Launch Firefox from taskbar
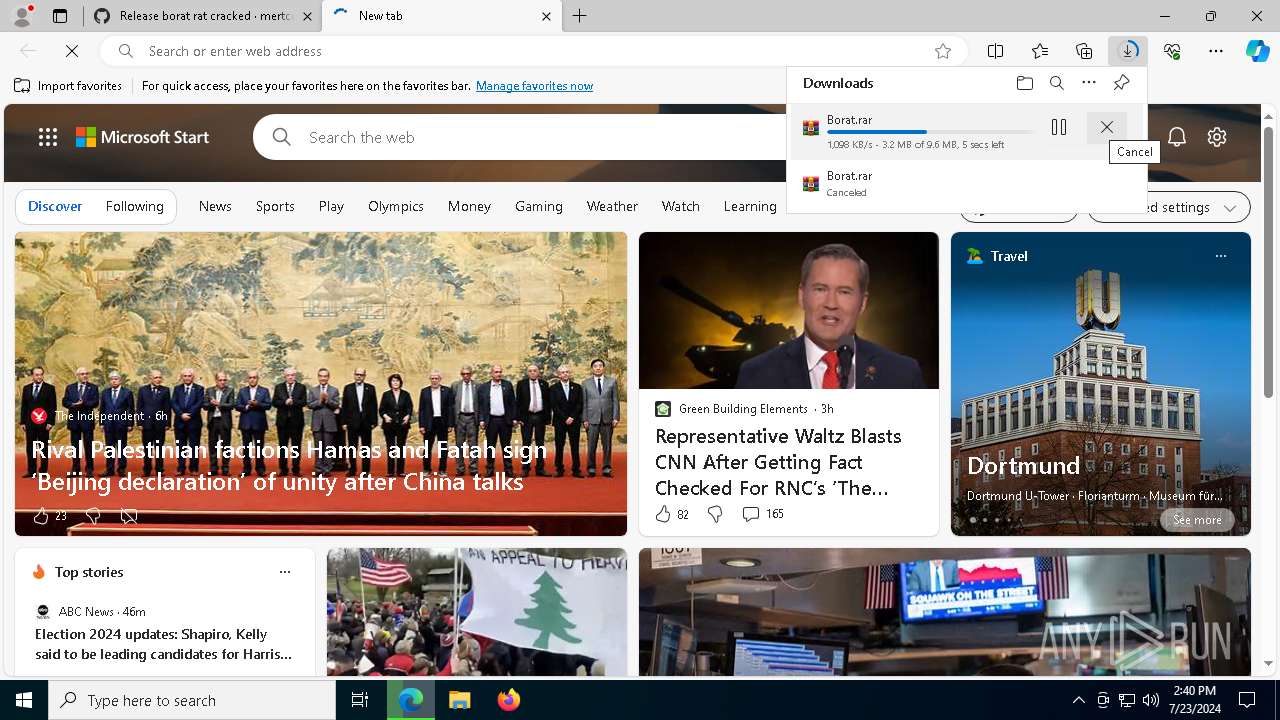1280x720 pixels. pyautogui.click(x=509, y=700)
